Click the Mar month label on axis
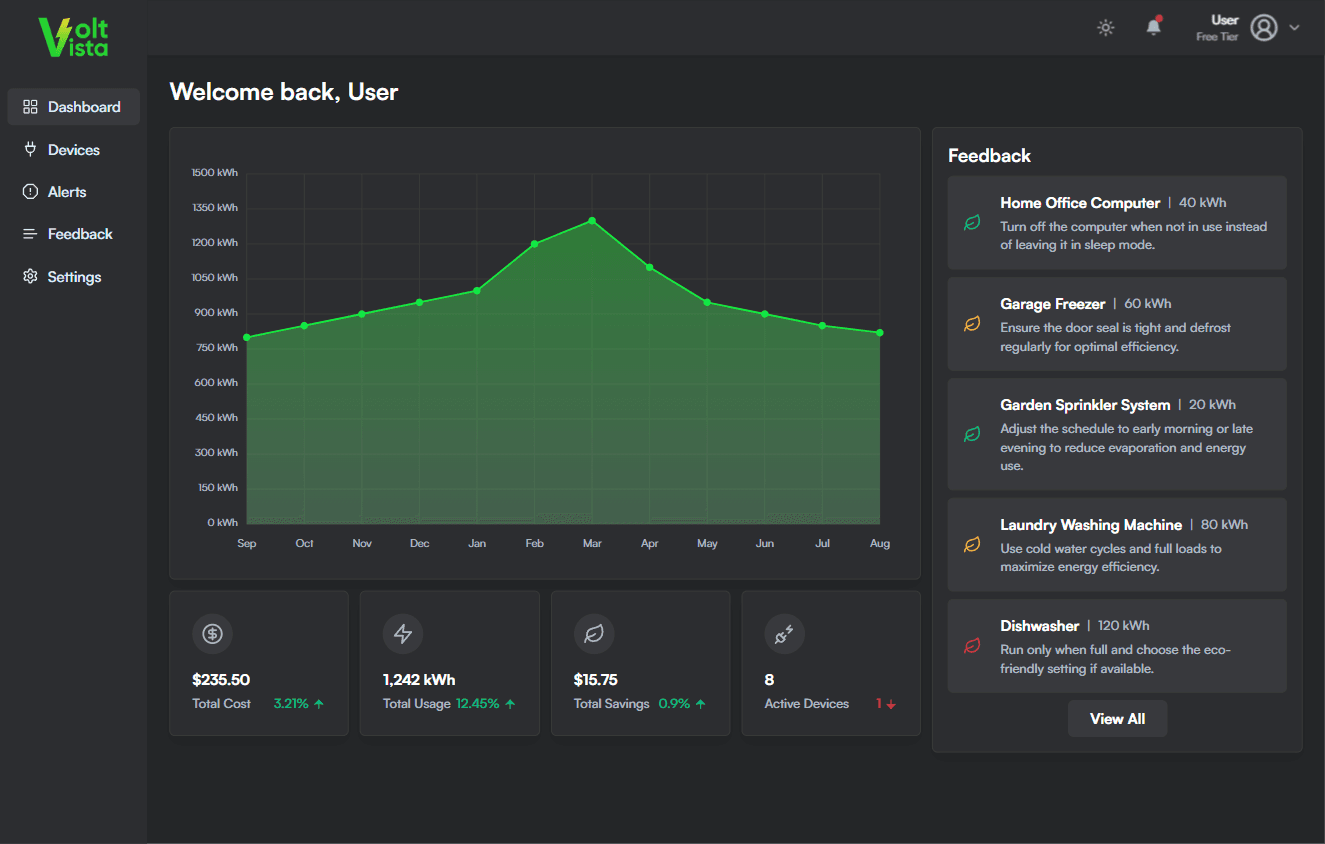Viewport: 1325px width, 844px height. (x=592, y=544)
